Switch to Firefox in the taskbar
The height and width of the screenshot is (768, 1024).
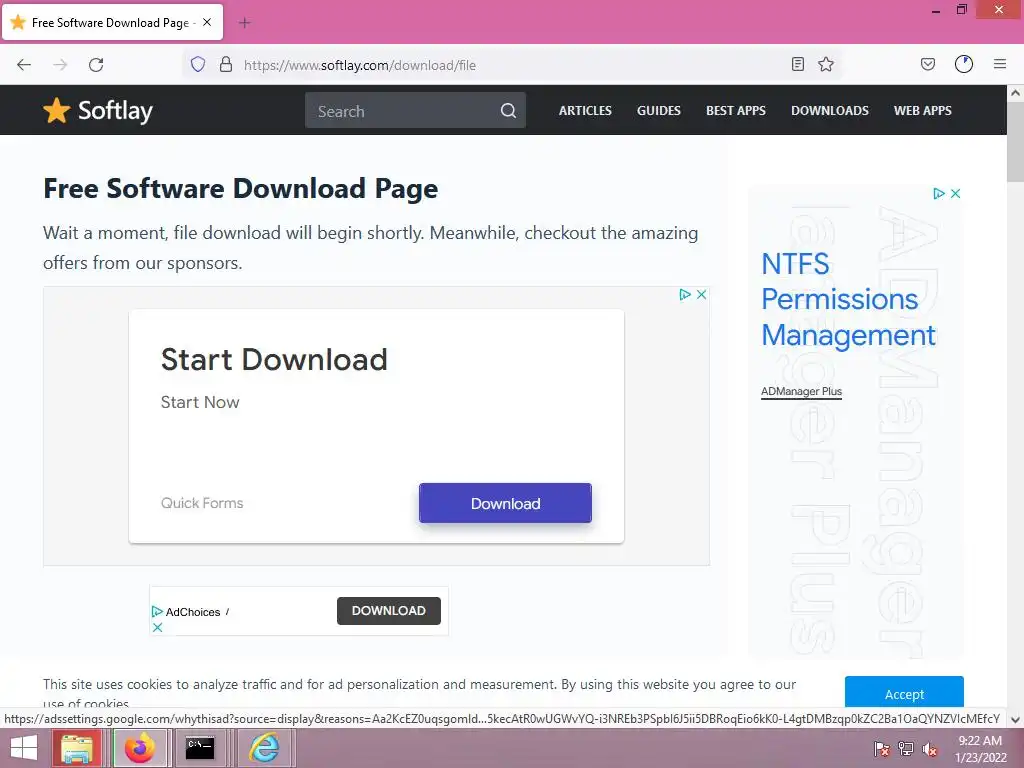coord(140,748)
